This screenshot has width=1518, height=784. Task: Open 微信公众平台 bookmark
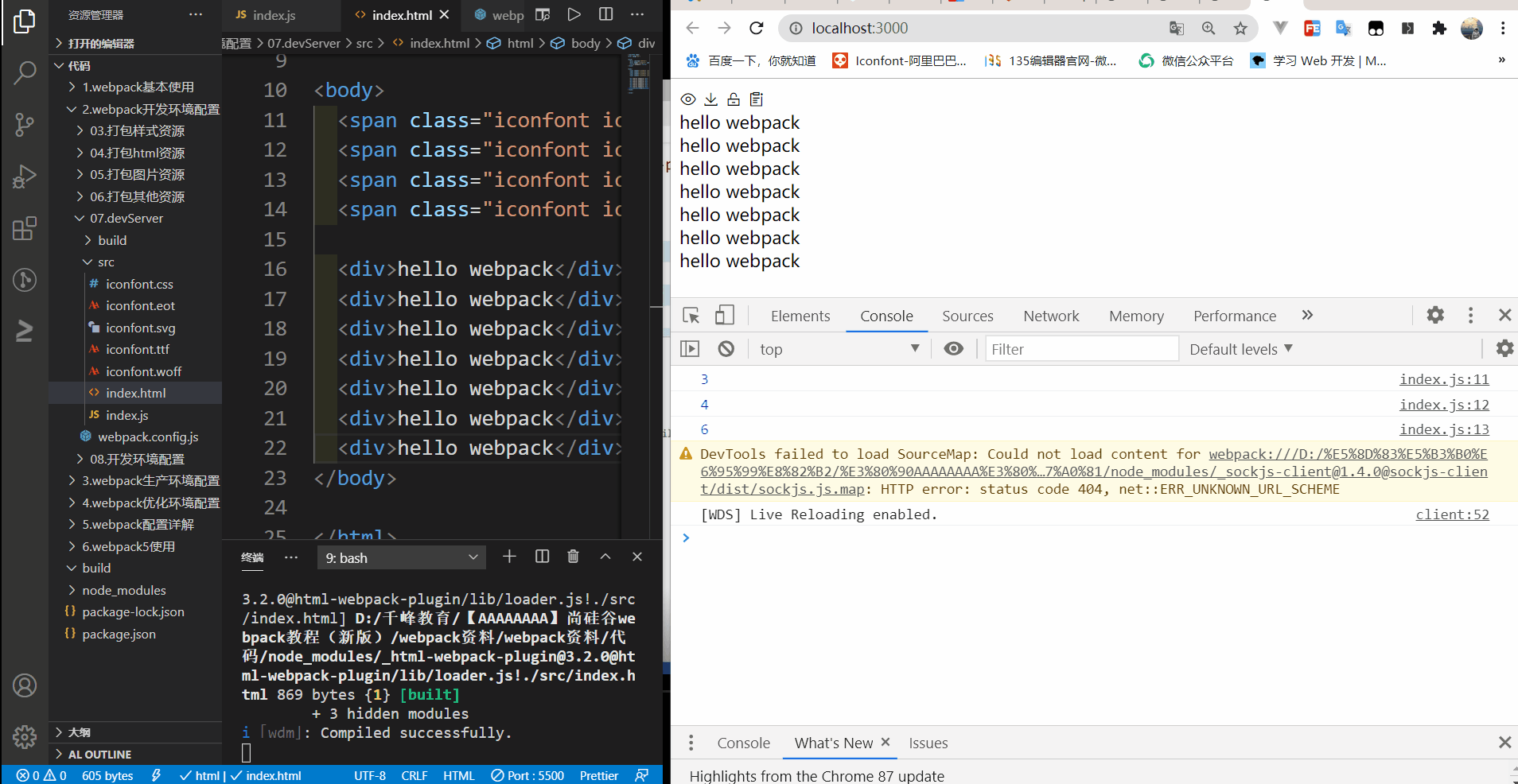click(1186, 60)
